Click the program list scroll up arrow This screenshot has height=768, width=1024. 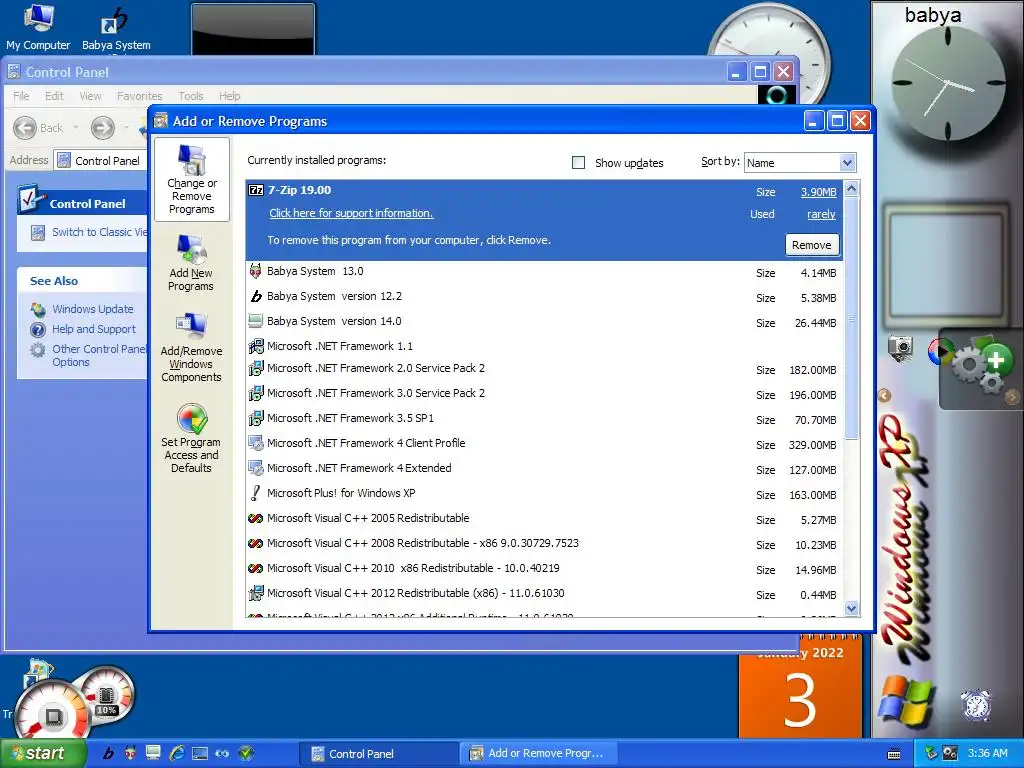click(x=851, y=189)
